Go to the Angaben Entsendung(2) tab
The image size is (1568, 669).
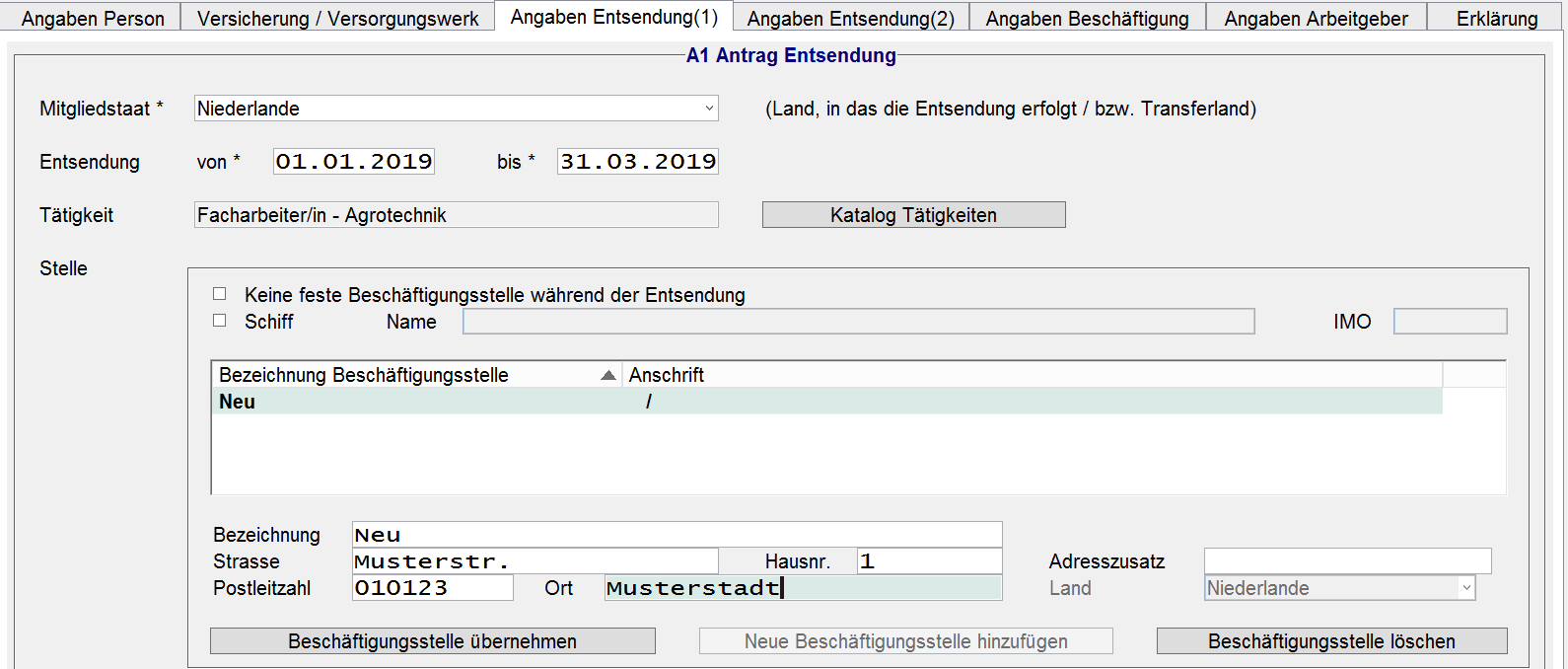850,18
